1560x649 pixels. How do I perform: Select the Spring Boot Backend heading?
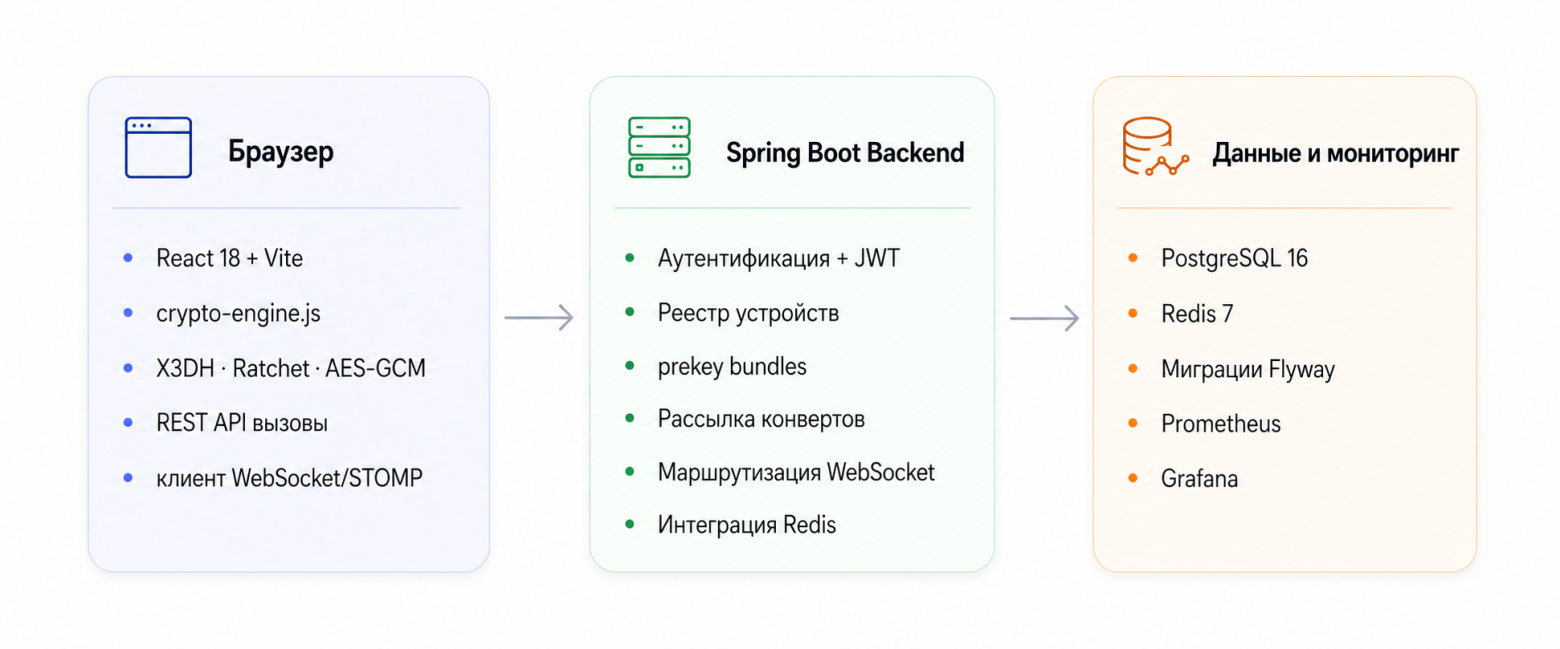[x=845, y=153]
